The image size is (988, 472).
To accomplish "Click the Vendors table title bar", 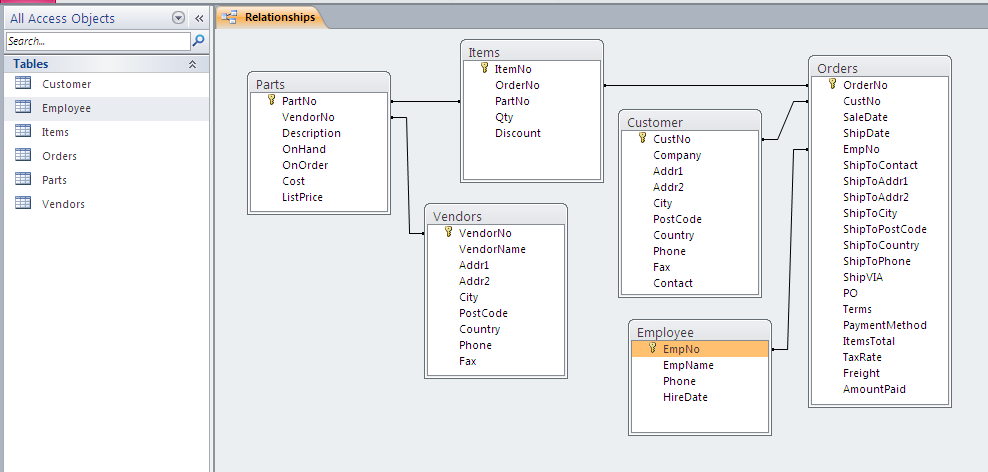I will (496, 216).
